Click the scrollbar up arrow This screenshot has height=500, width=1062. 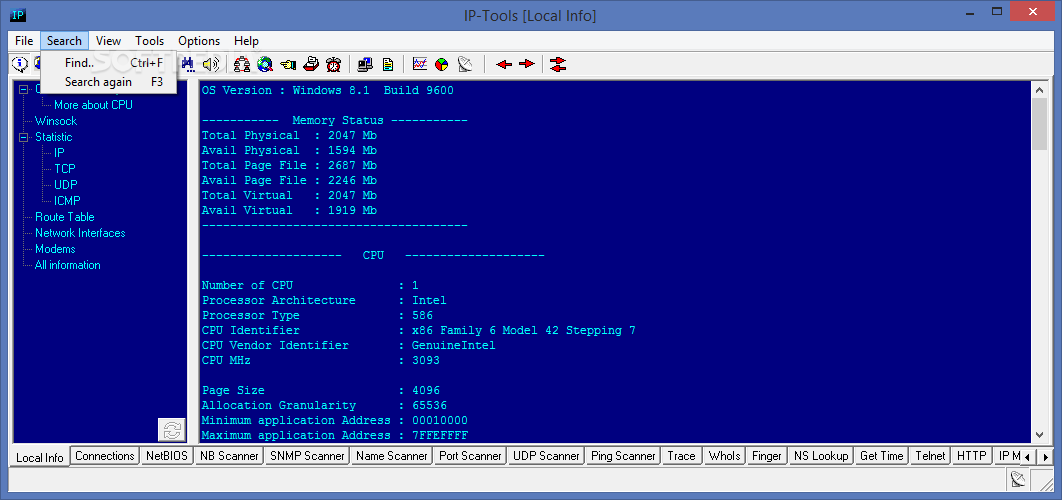click(x=1039, y=89)
